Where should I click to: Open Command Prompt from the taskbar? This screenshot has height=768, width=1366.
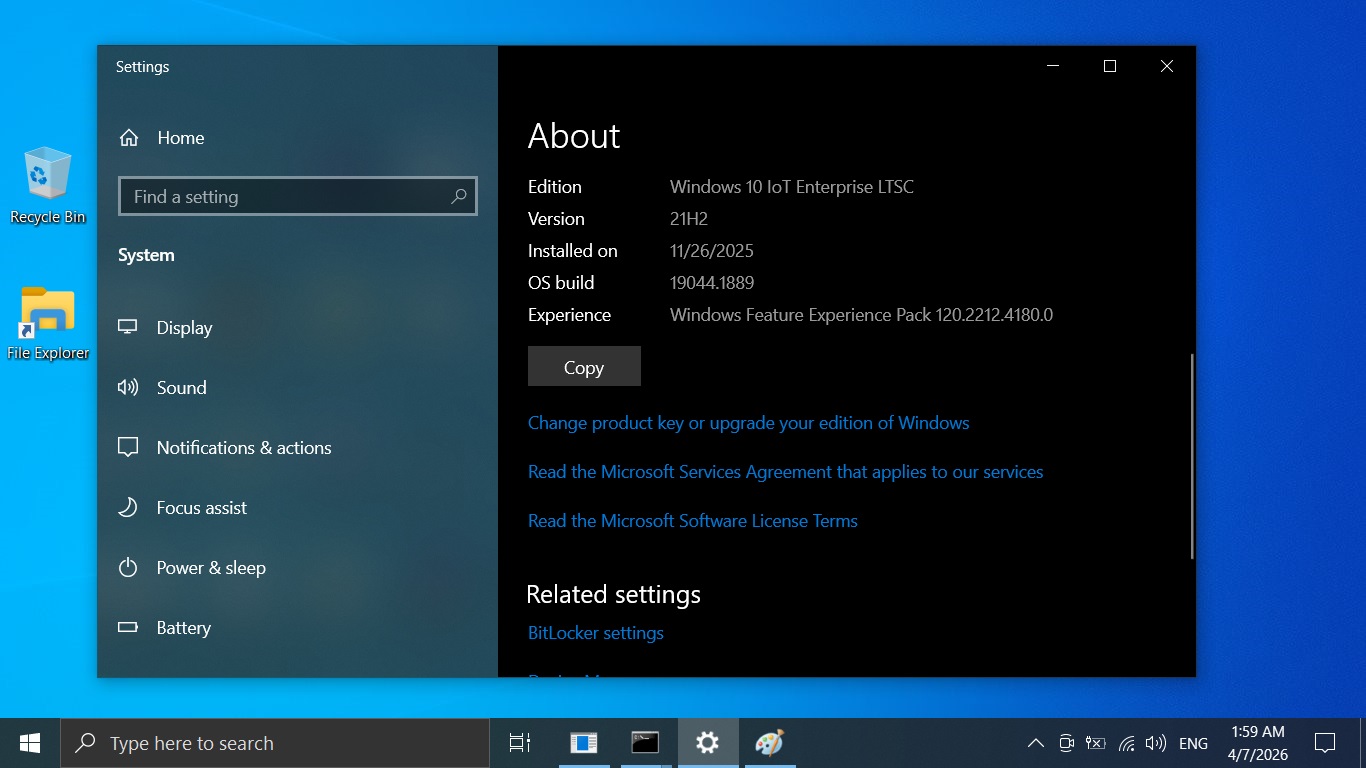coord(645,743)
